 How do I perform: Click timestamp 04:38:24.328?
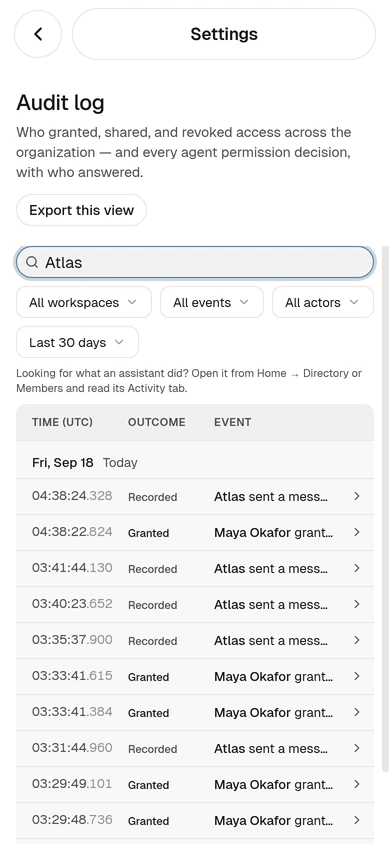[72, 496]
